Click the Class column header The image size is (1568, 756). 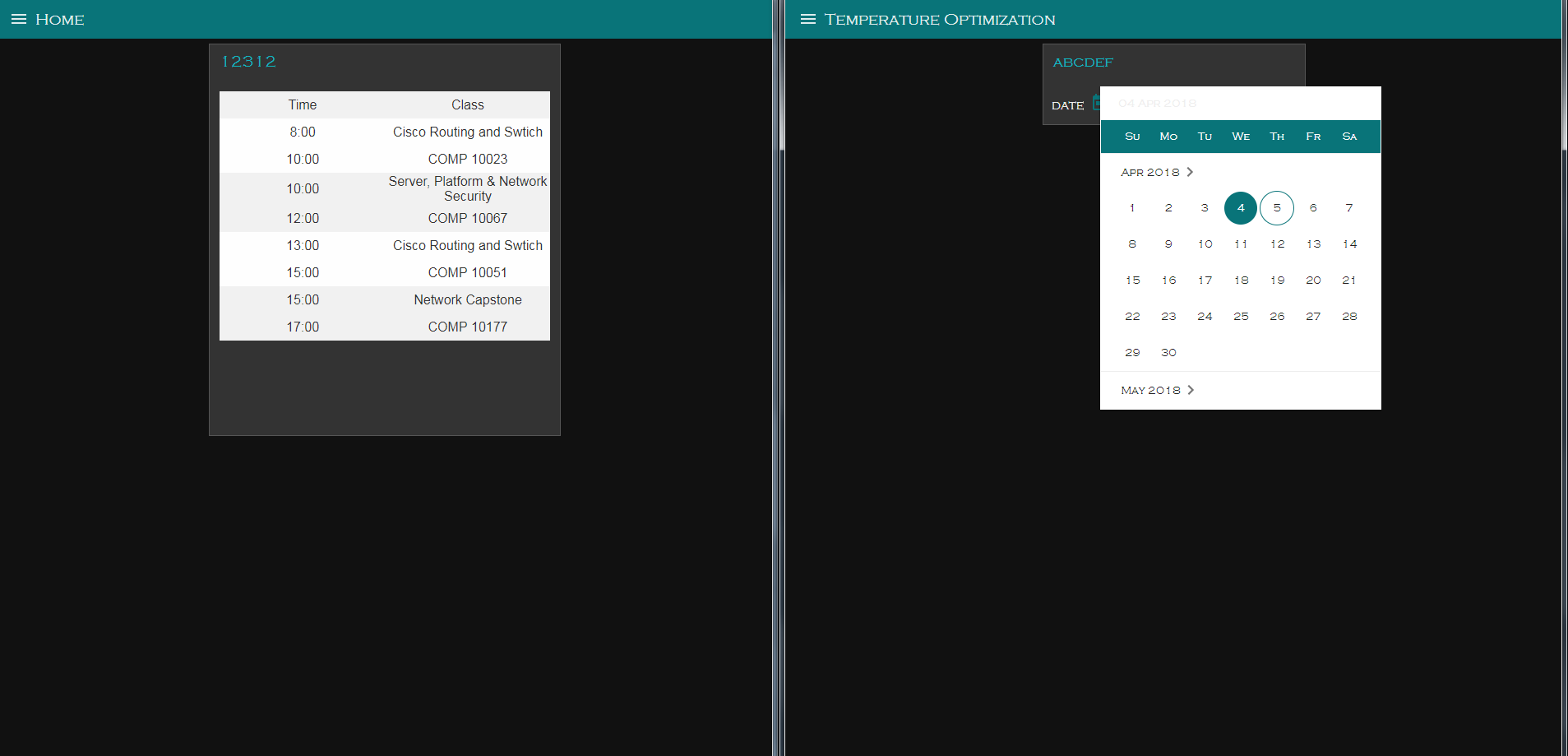pyautogui.click(x=467, y=104)
